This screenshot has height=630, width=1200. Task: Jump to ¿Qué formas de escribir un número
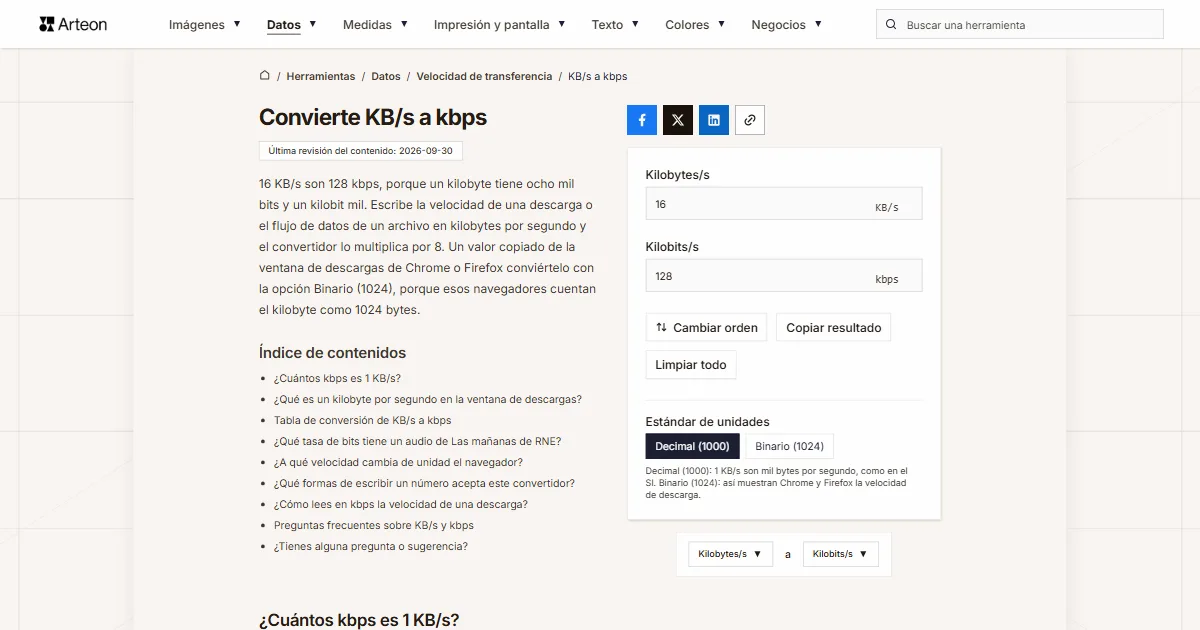pyautogui.click(x=424, y=483)
